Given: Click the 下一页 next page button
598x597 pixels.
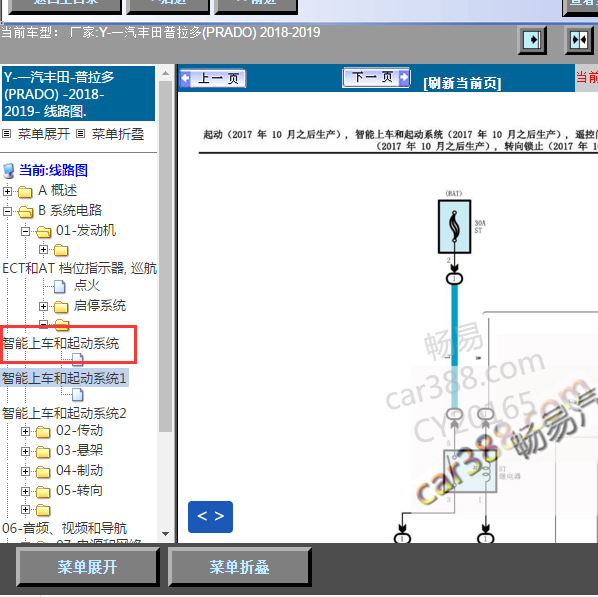Looking at the screenshot, I should [x=376, y=77].
